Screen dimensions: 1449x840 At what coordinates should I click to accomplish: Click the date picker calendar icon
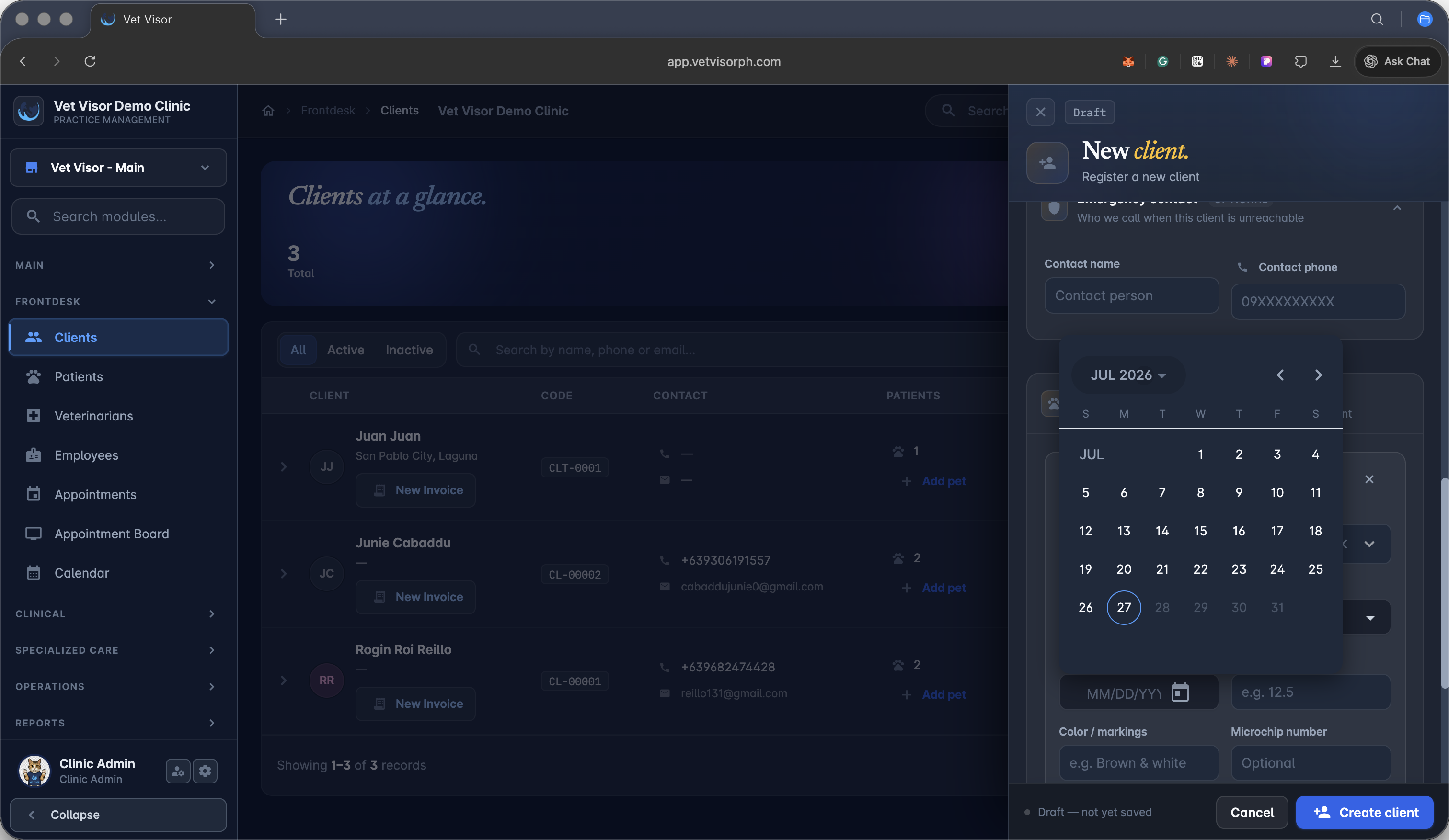pos(1180,692)
